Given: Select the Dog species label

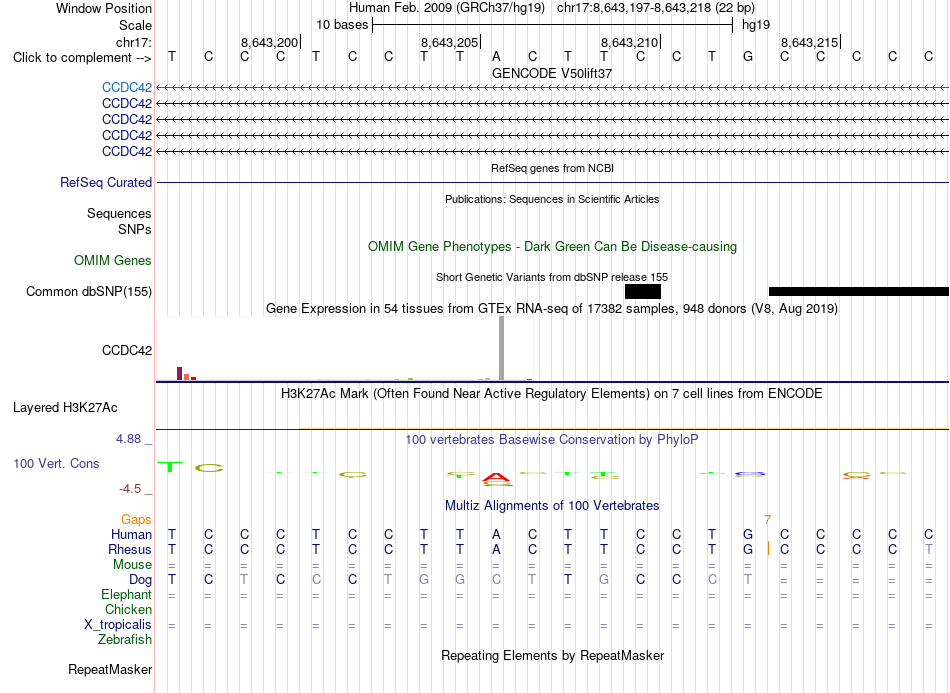Looking at the screenshot, I should [x=140, y=580].
